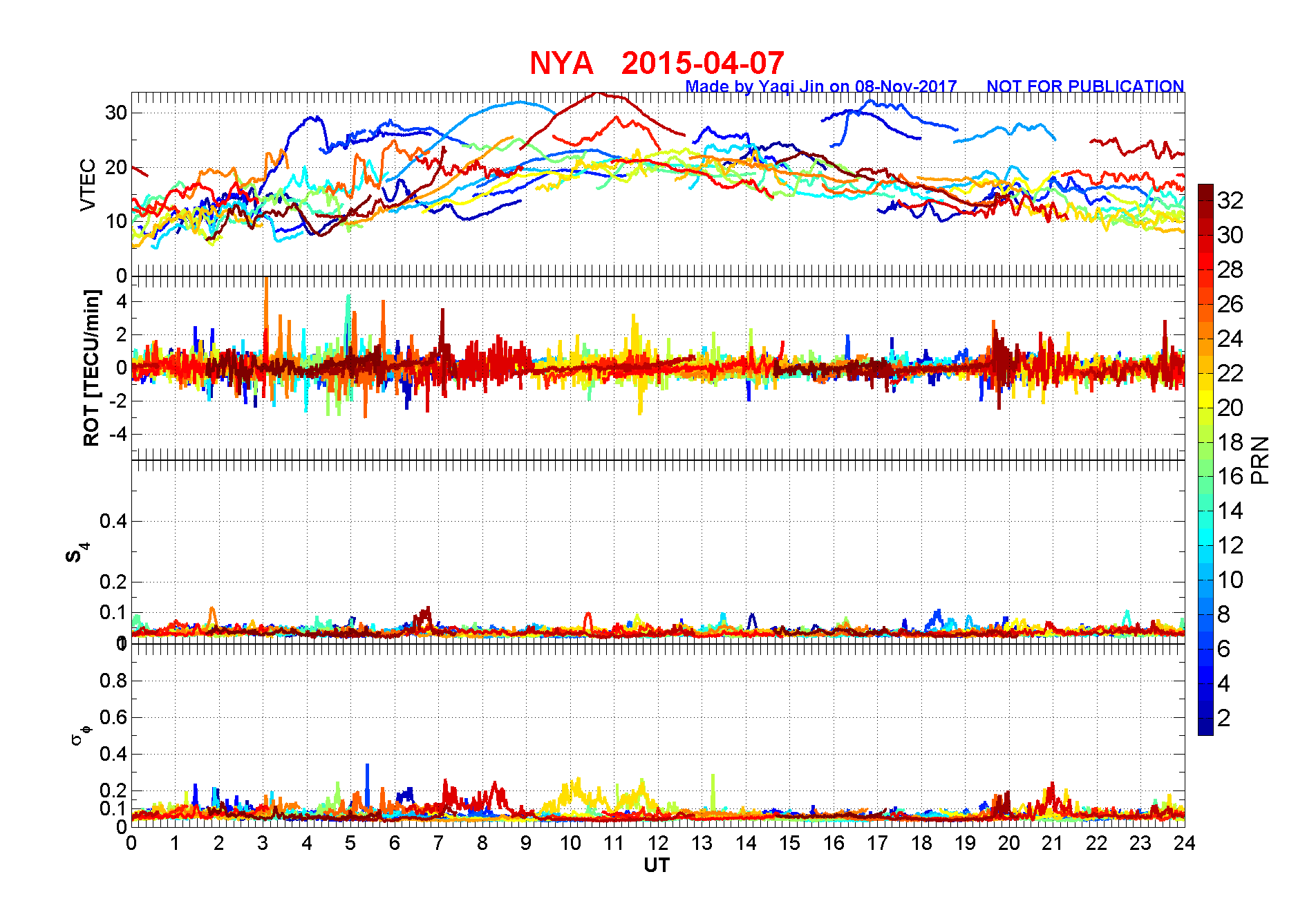Click the '1' hour tick on the UT axis
Screen dimensions: 1316x919
click(x=175, y=843)
